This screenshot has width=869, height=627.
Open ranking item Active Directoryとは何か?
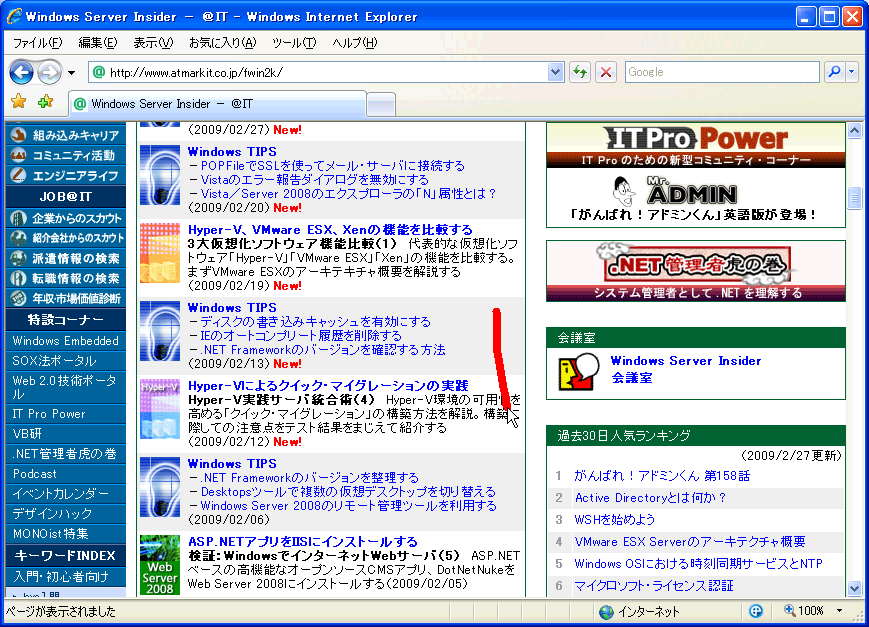point(650,498)
